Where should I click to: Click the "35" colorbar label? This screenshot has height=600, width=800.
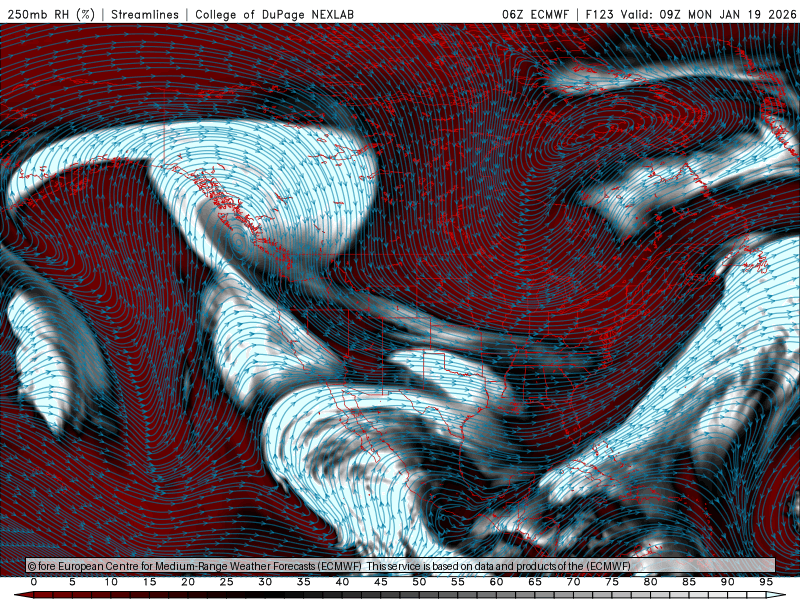pos(304,582)
